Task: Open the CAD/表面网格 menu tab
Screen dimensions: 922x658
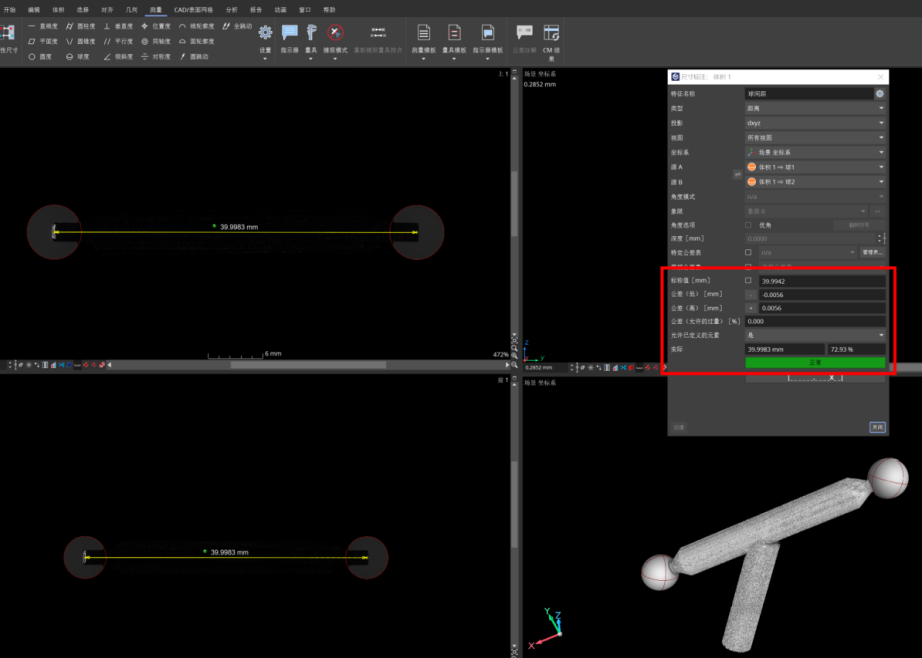Action: click(193, 10)
